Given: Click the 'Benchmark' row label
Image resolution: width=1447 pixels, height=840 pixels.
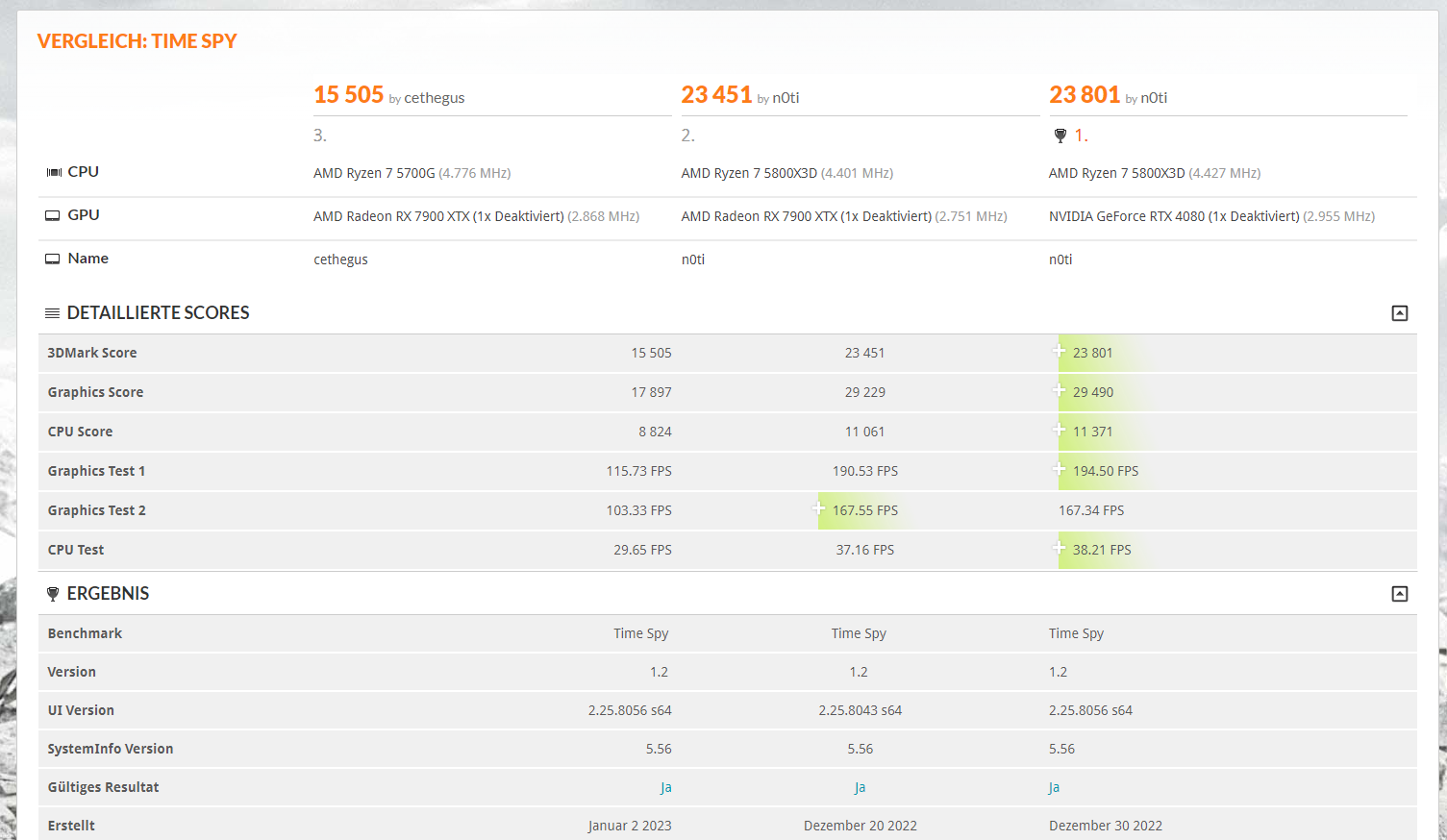Looking at the screenshot, I should (x=85, y=633).
